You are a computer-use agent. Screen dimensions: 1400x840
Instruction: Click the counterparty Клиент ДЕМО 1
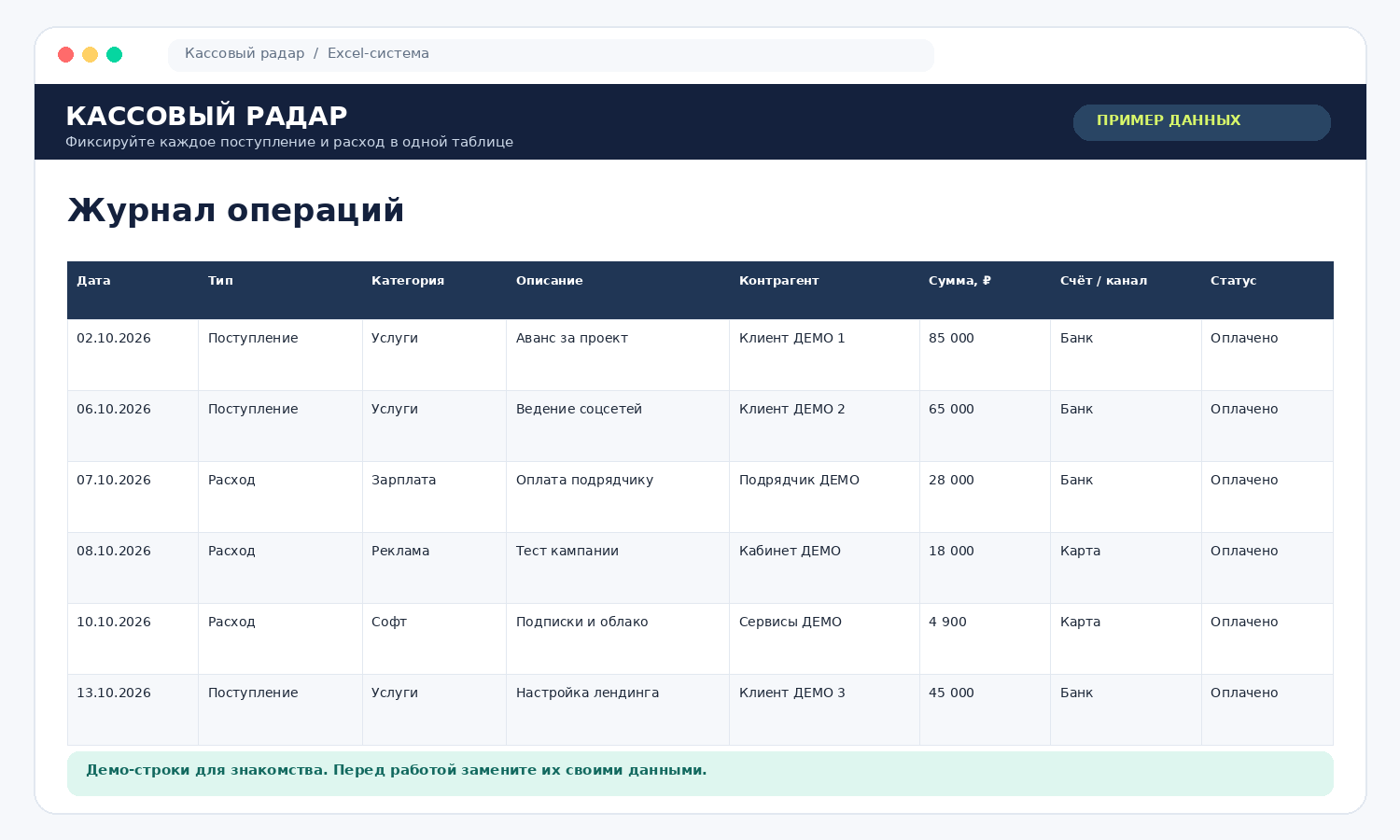click(x=824, y=355)
